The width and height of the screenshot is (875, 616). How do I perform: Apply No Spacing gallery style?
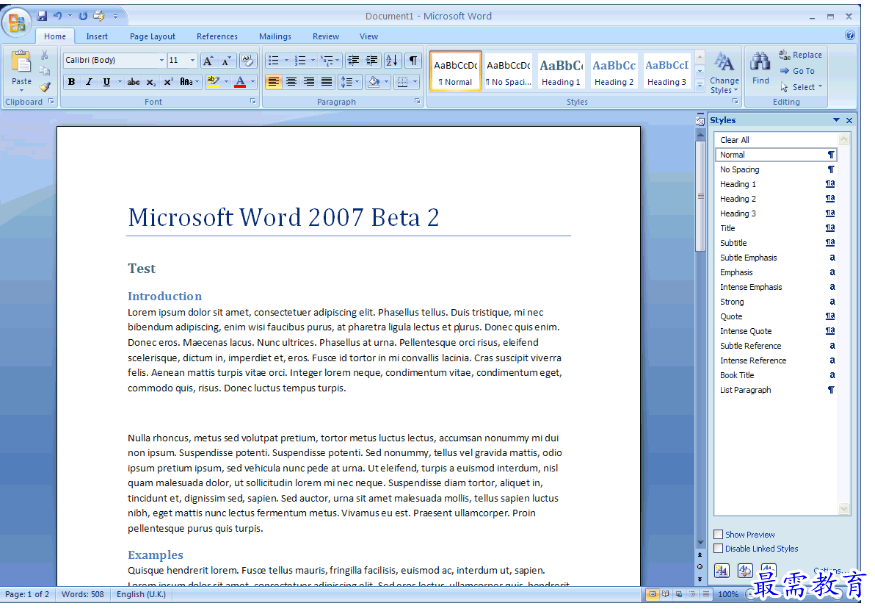(508, 71)
